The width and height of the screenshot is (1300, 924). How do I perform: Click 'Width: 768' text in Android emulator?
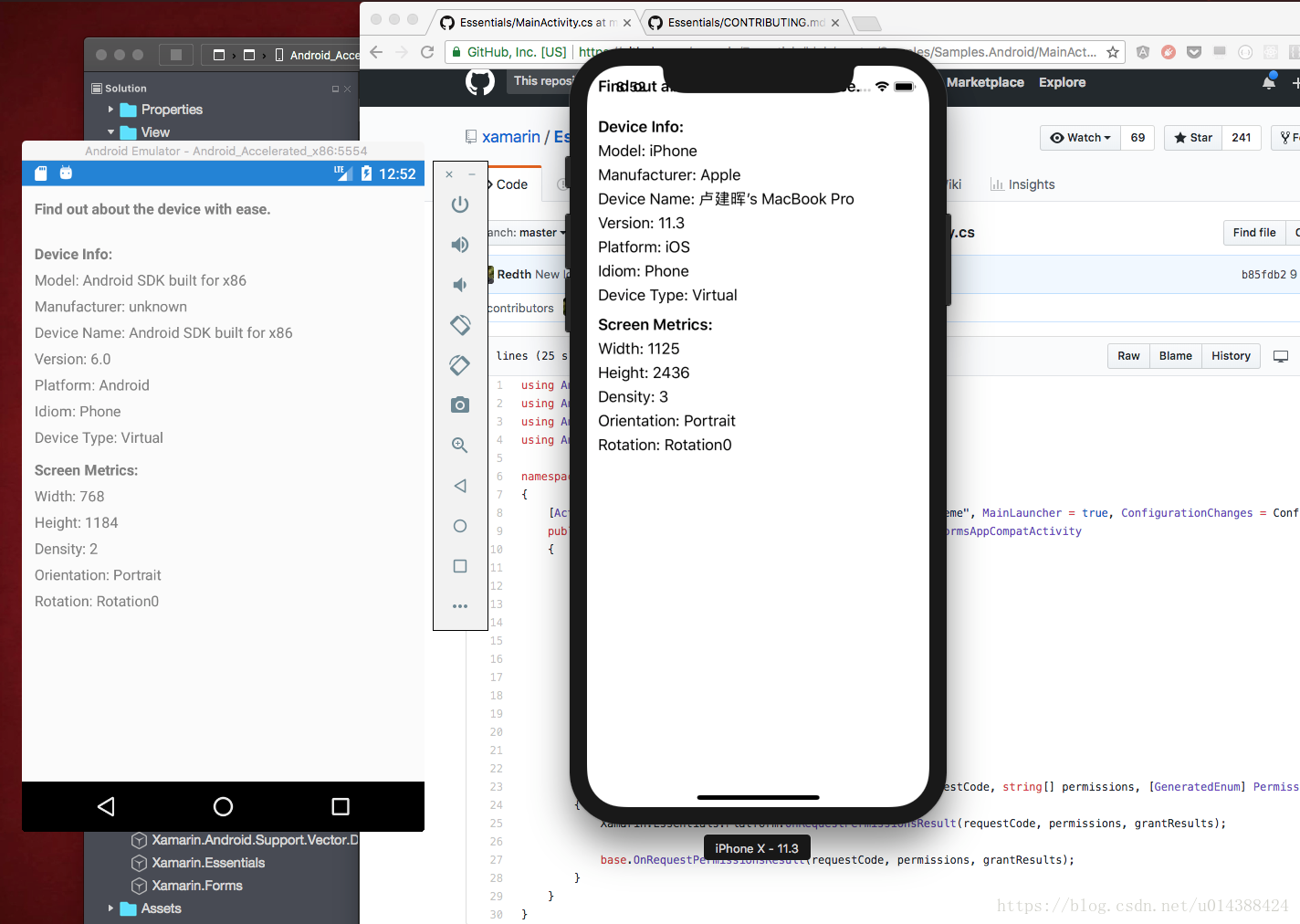pyautogui.click(x=69, y=497)
